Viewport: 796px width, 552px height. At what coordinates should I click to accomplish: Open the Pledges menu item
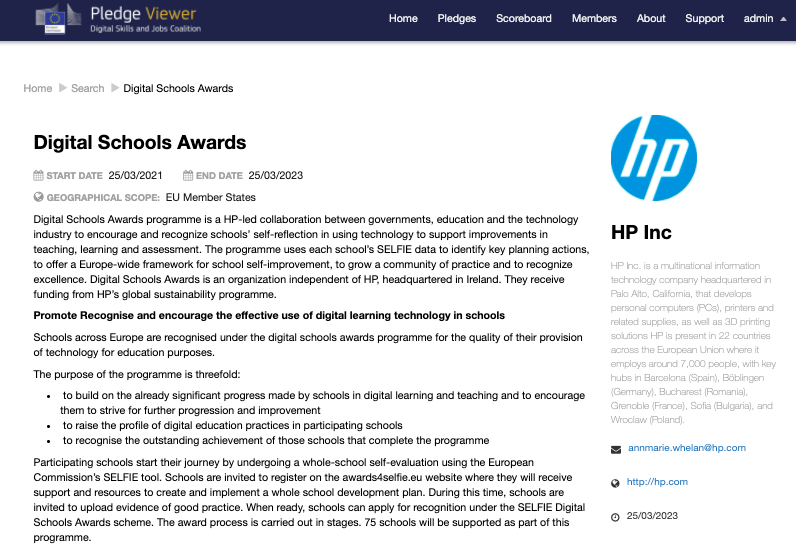[x=456, y=18]
